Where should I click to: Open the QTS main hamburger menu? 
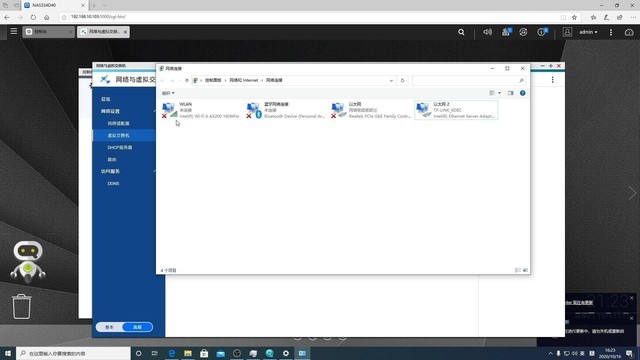tap(13, 31)
